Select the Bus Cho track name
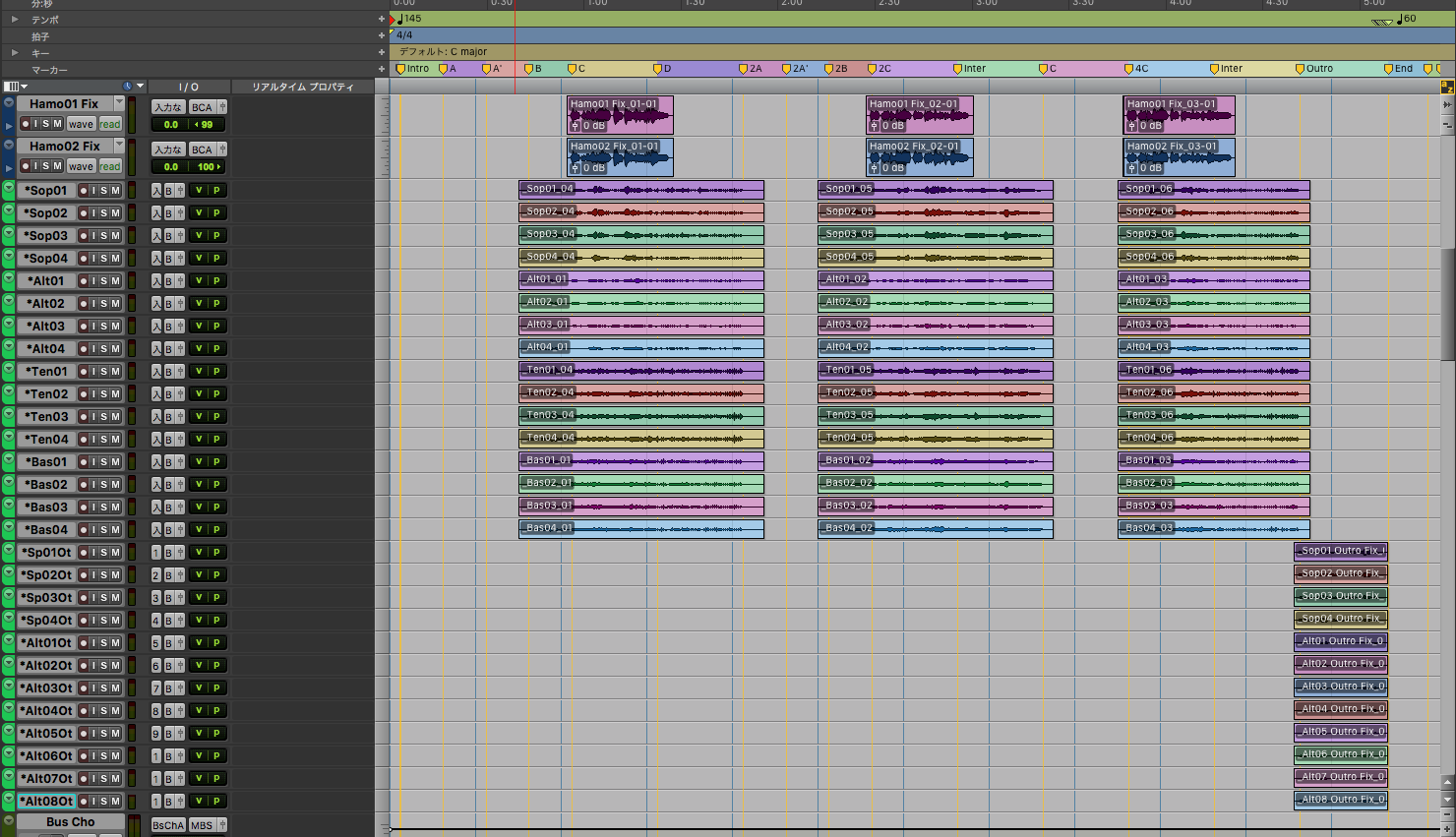The height and width of the screenshot is (837, 1456). [71, 822]
